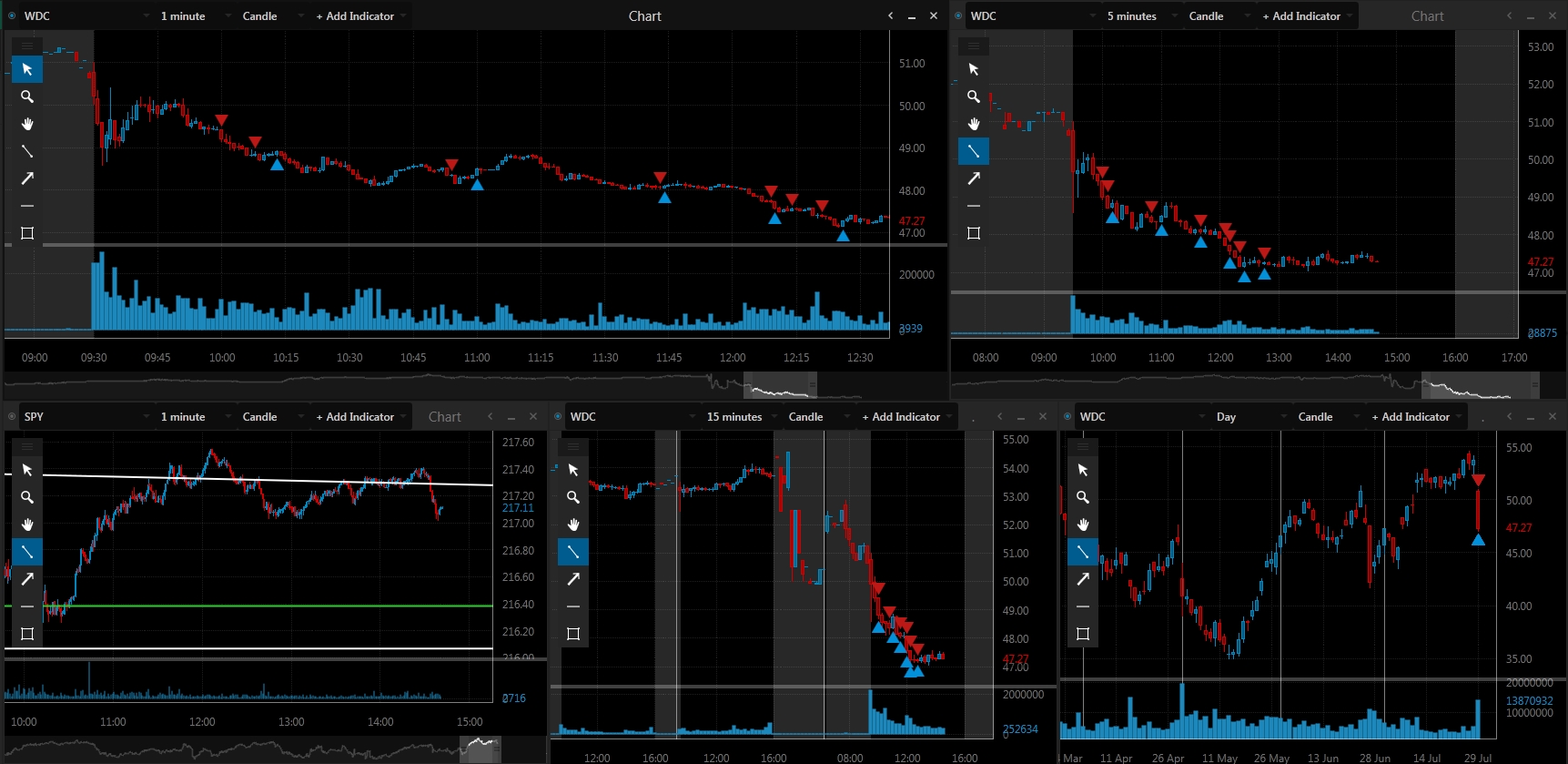Open the Candle style dropdown on WDC 5 minutes chart

point(1219,15)
